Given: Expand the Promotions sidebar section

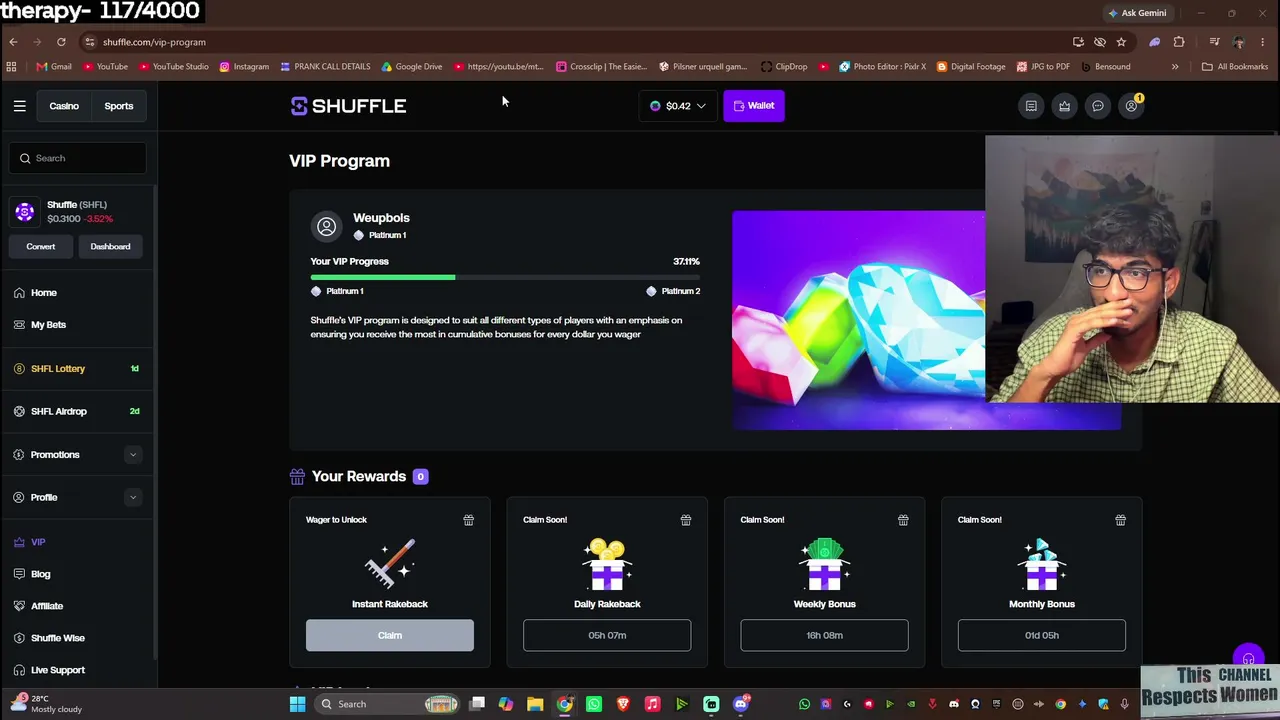Looking at the screenshot, I should click(132, 455).
